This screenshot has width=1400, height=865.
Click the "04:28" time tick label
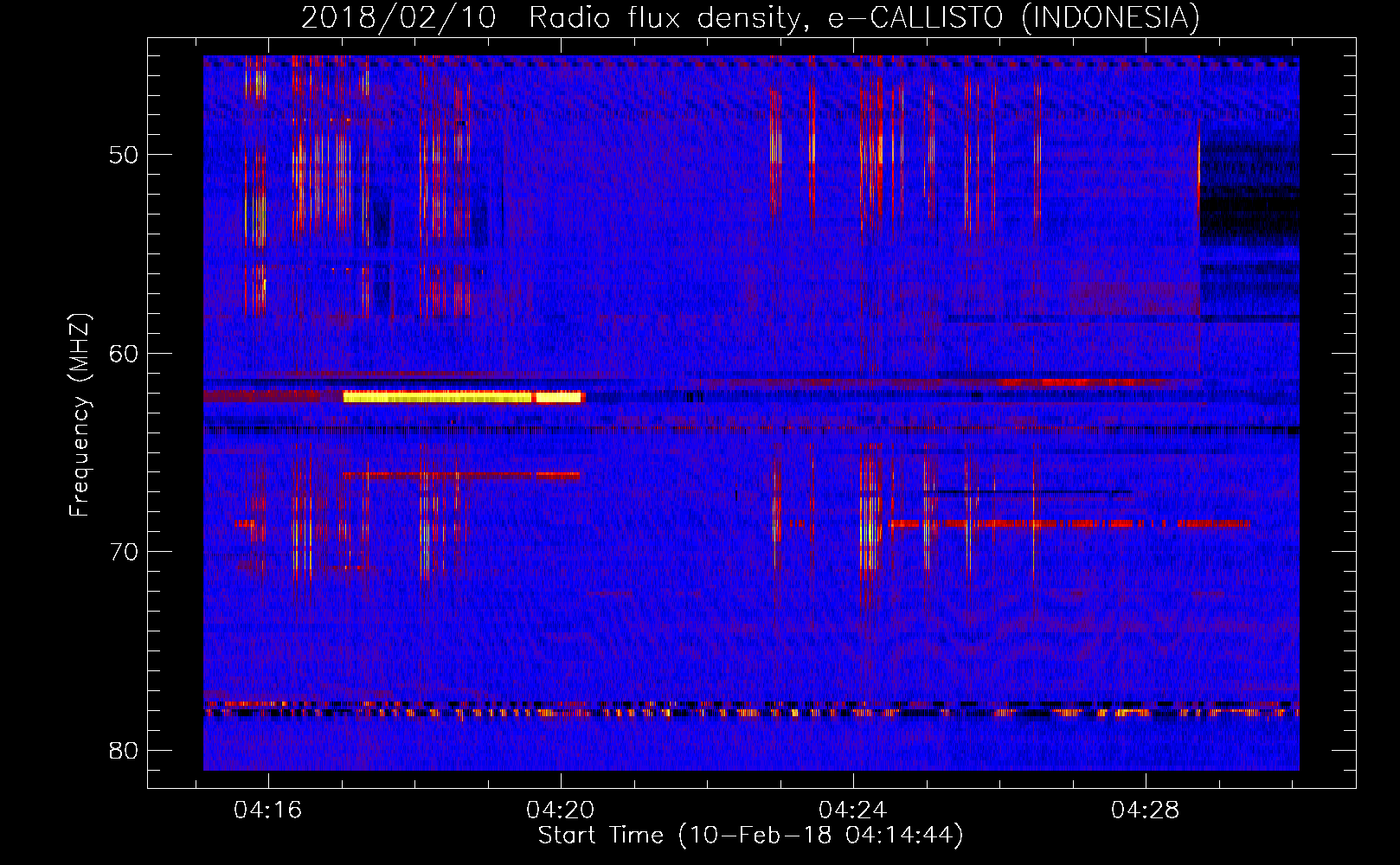(x=1146, y=810)
